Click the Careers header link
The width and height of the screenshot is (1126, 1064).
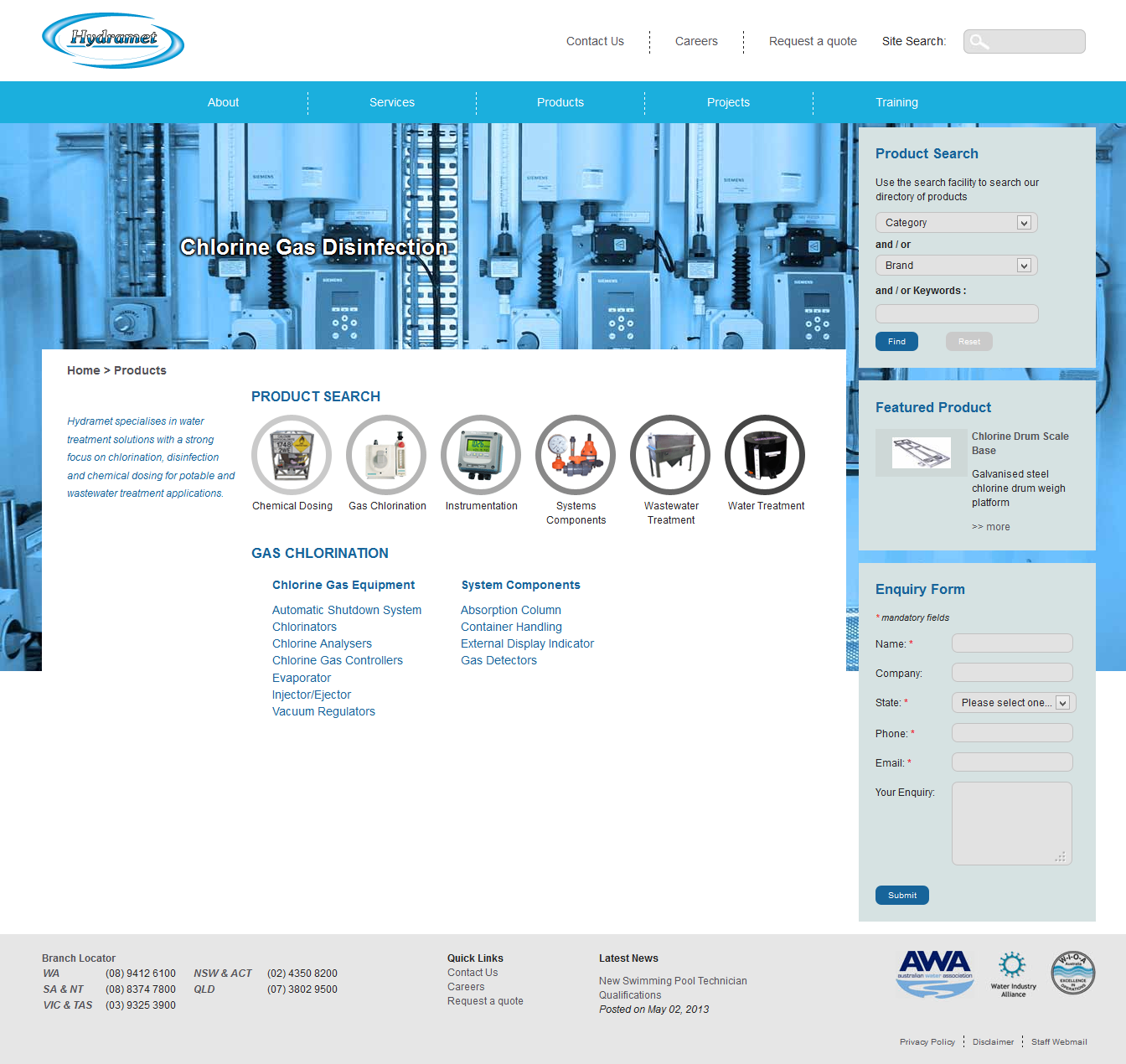point(696,41)
